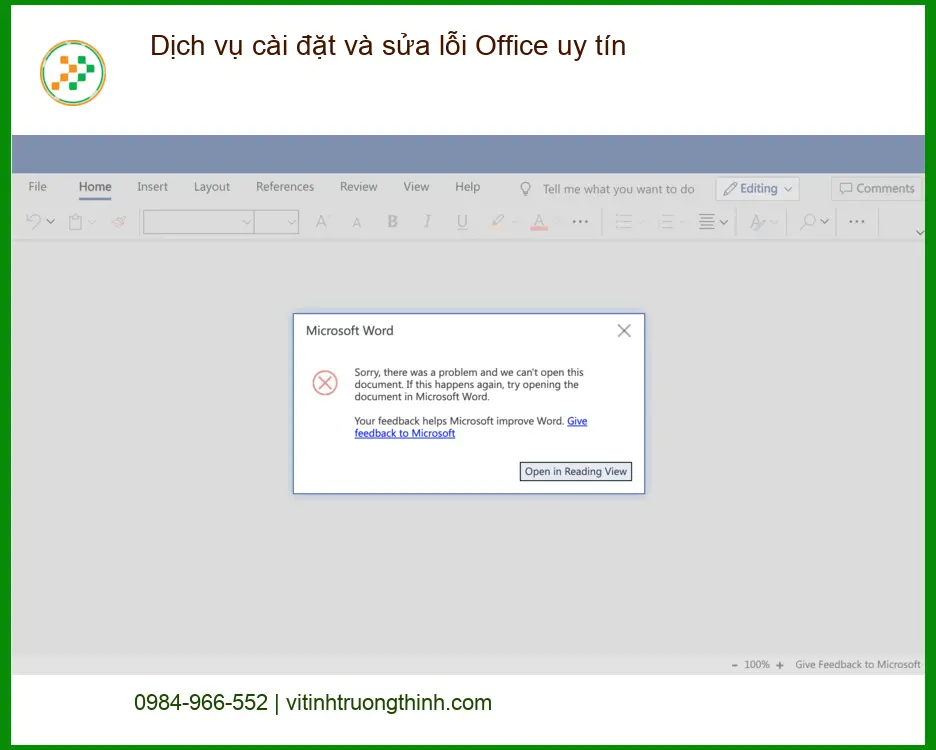Go to the References tab
The image size is (936, 750).
(285, 187)
